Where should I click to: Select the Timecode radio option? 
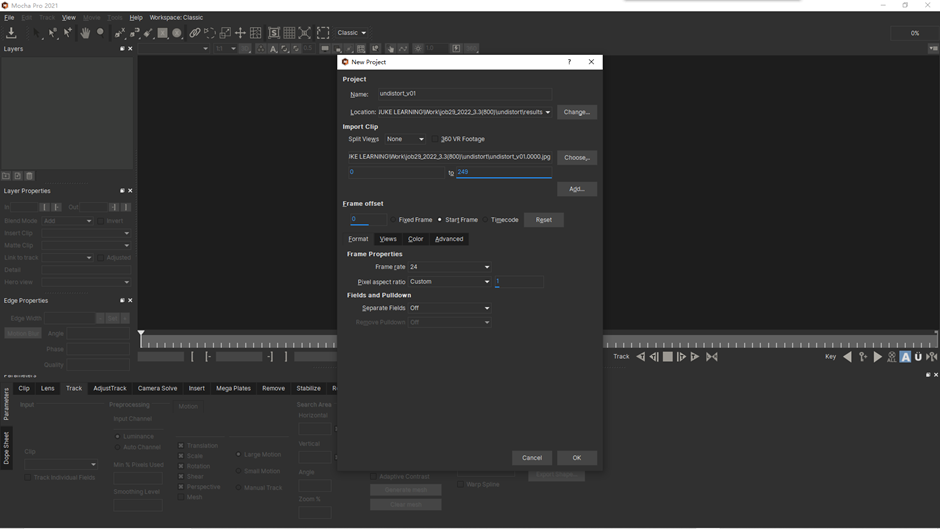486,220
